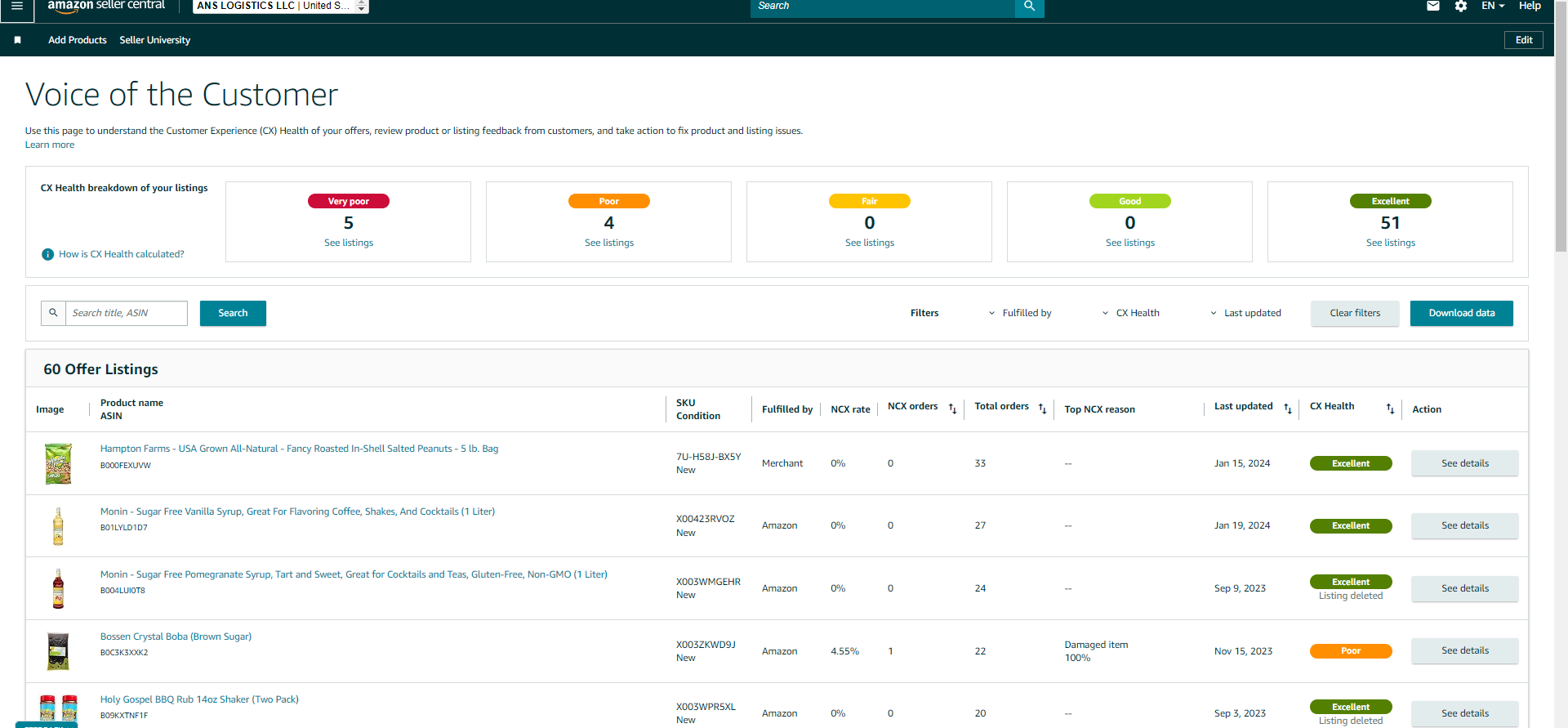
Task: Click the Poor health badge for Bossen Boba
Action: [x=1351, y=651]
